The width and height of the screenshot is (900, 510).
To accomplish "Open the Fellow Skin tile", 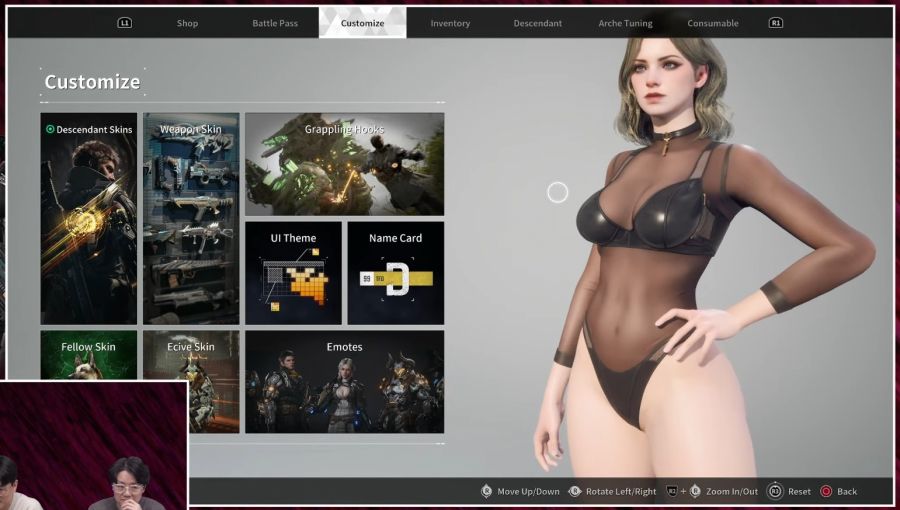I will click(89, 355).
